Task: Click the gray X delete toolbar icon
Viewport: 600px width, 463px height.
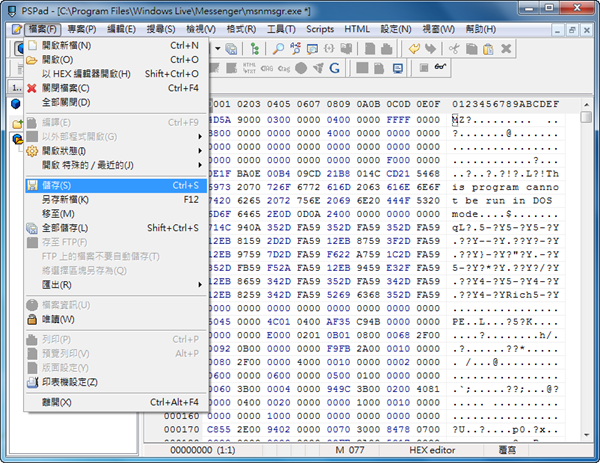Action: point(508,49)
